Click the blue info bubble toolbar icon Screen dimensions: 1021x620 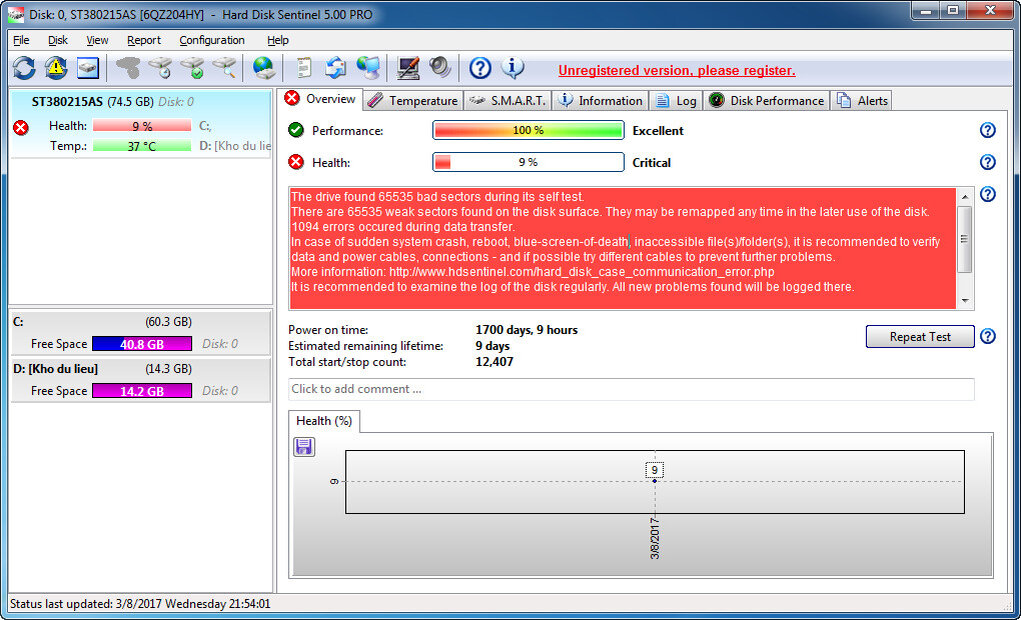tap(512, 67)
